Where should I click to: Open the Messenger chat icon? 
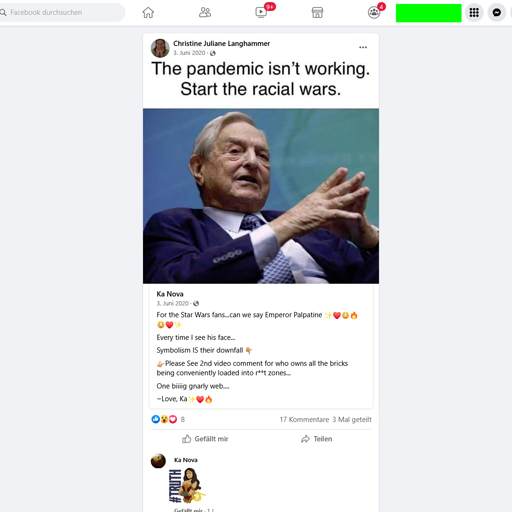(x=497, y=13)
